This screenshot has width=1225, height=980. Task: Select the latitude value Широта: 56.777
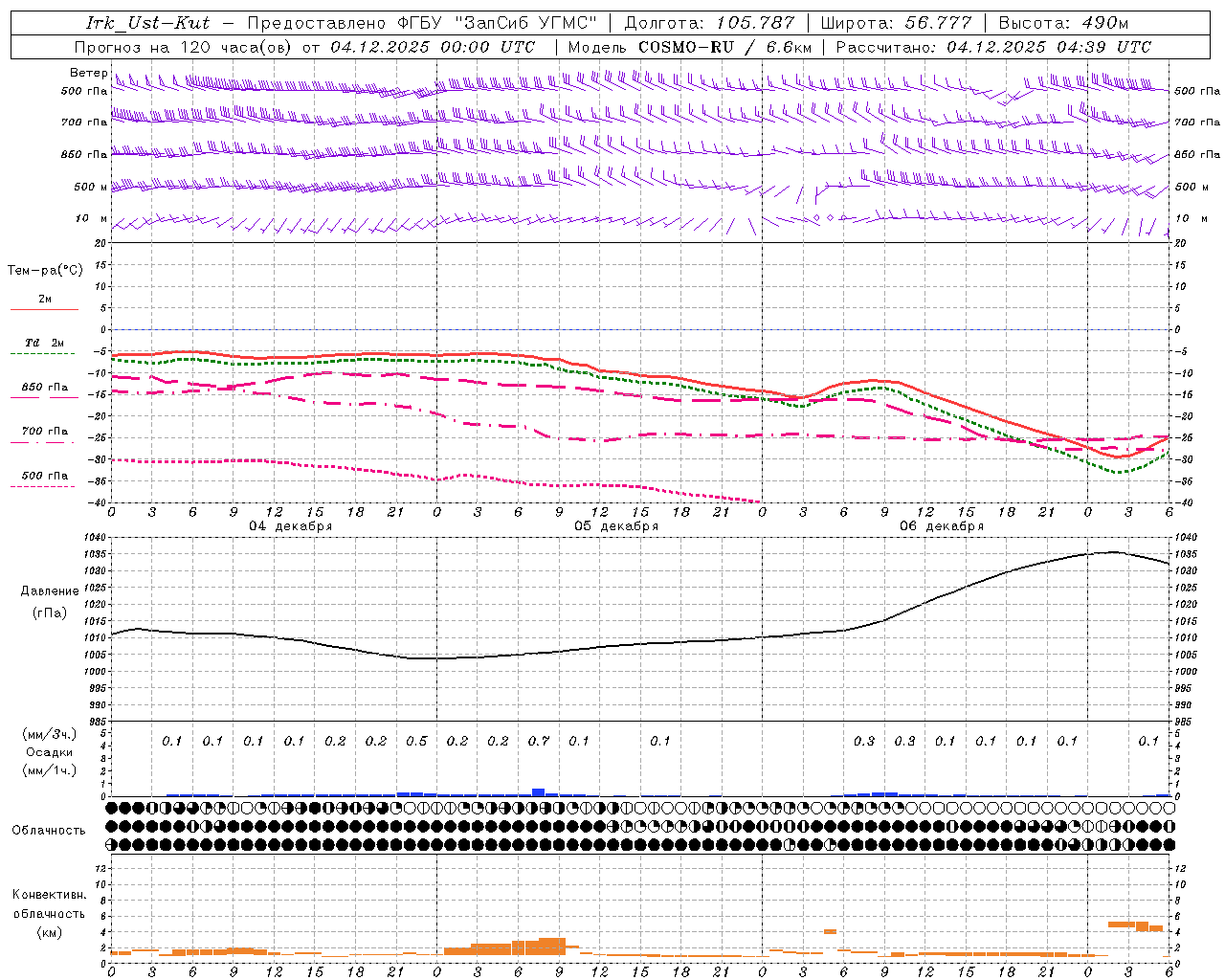(896, 23)
